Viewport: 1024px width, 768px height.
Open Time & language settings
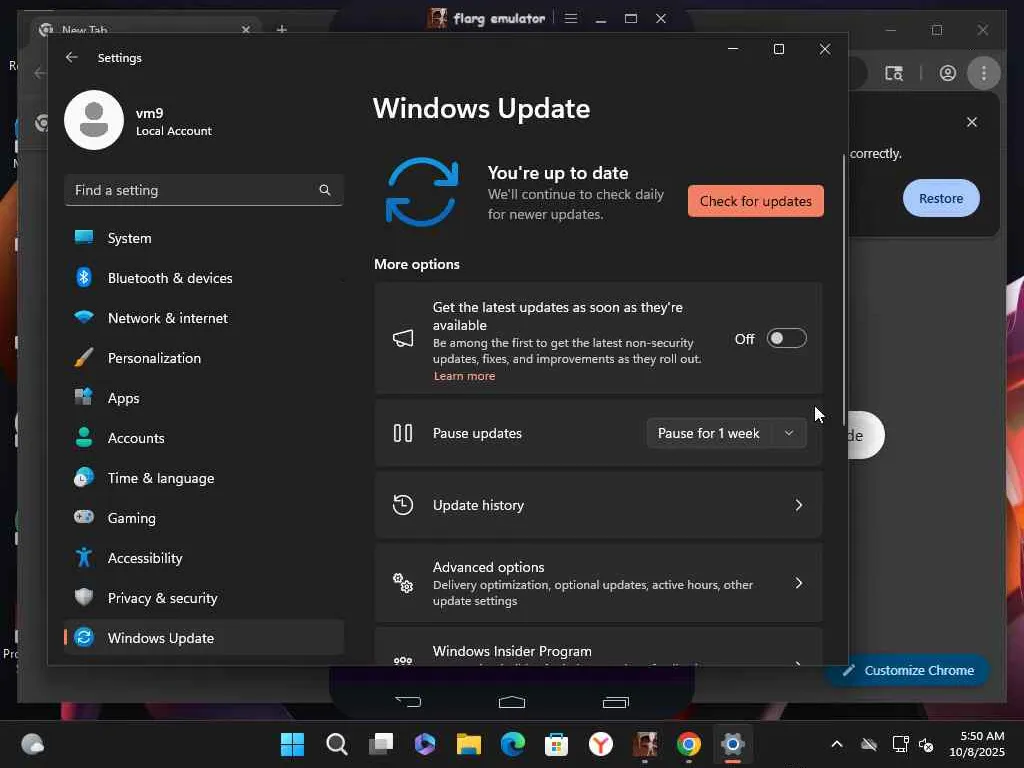[204, 478]
